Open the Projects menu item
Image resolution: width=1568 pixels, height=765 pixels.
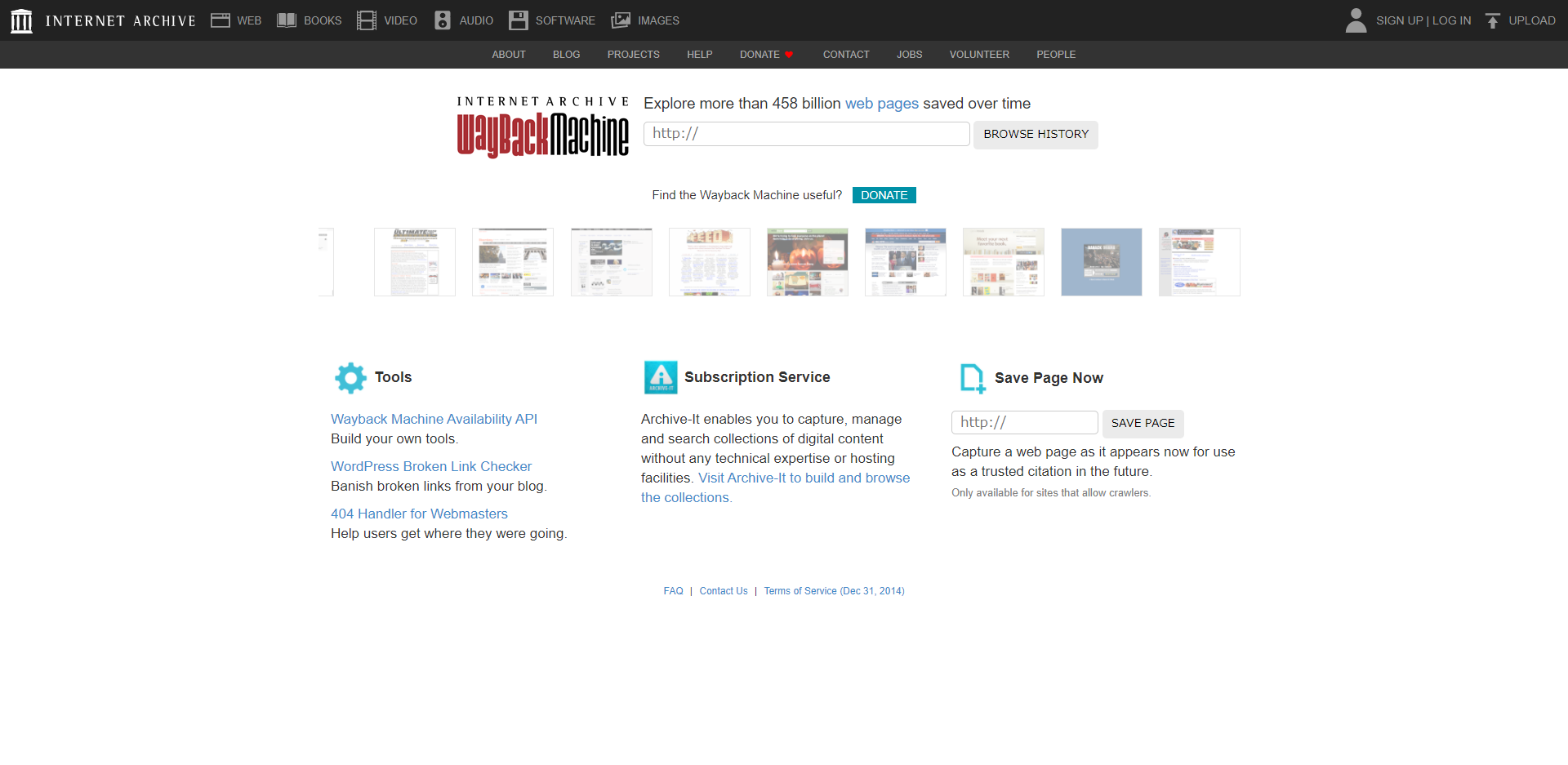click(633, 55)
